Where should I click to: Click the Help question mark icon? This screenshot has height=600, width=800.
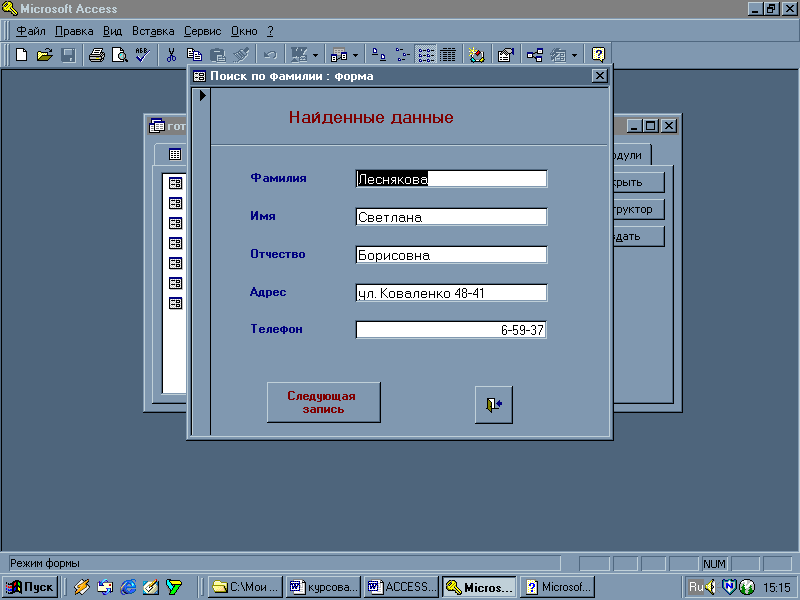[x=598, y=55]
